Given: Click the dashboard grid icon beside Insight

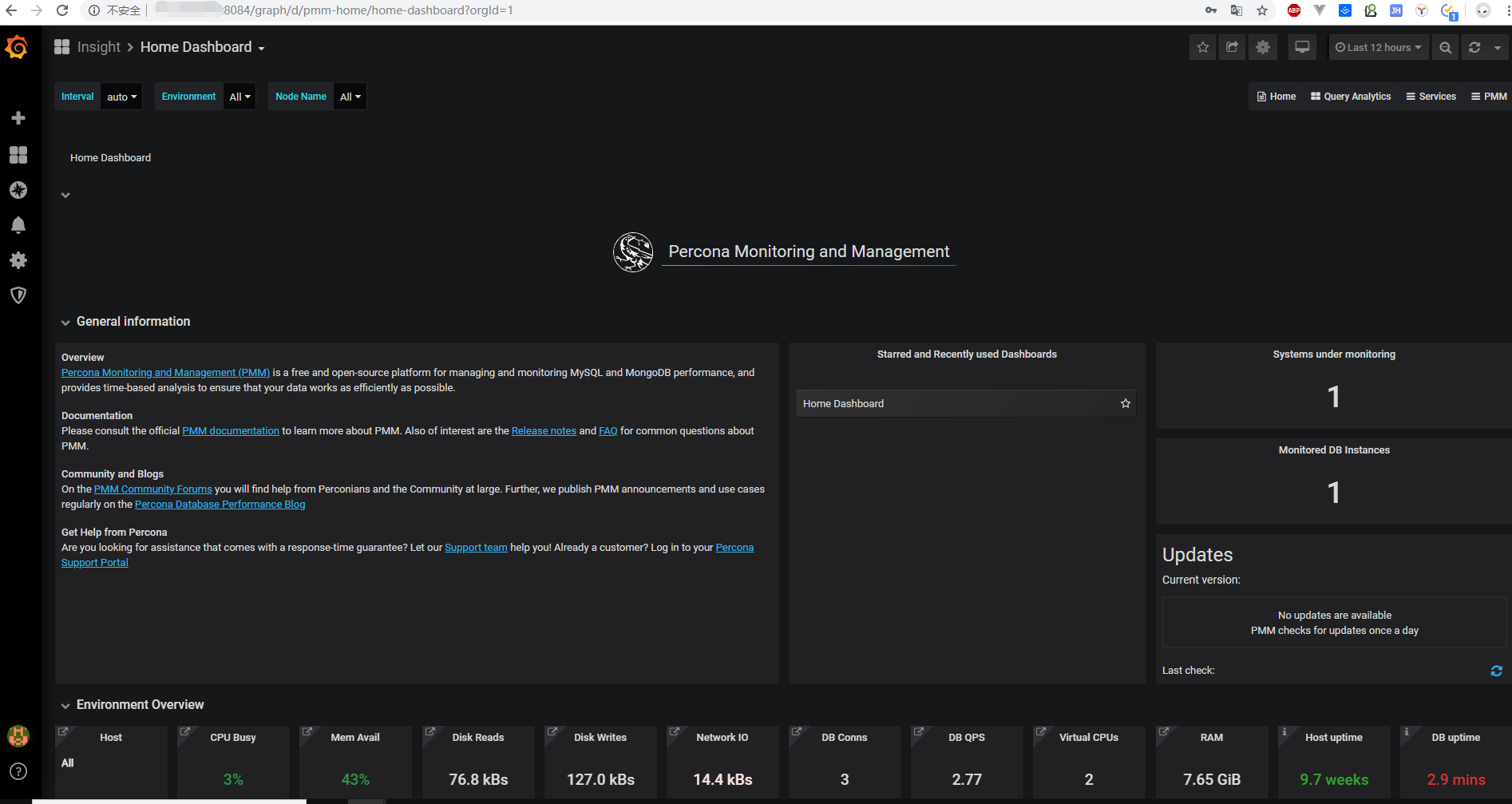Looking at the screenshot, I should (x=61, y=47).
